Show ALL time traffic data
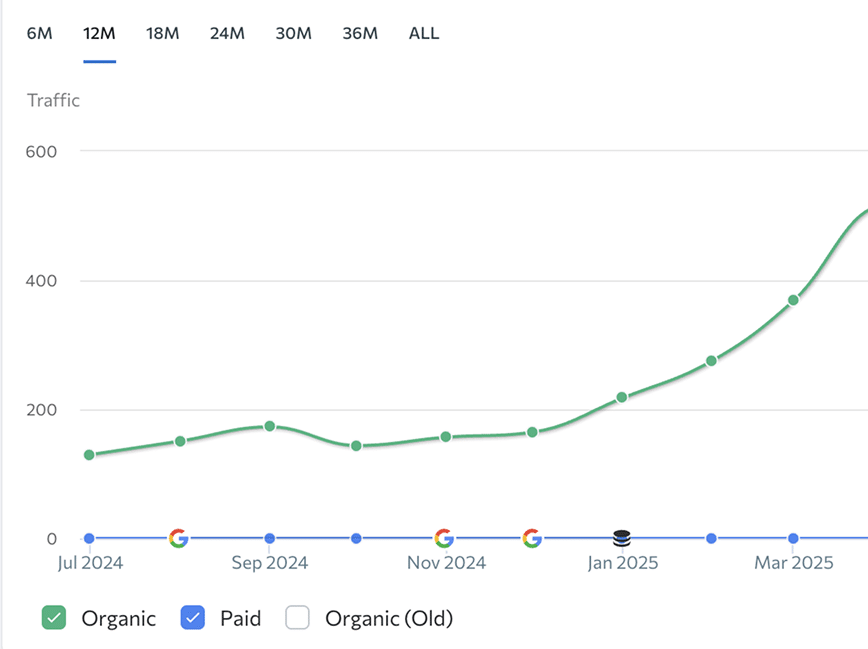The image size is (868, 649). pyautogui.click(x=423, y=33)
